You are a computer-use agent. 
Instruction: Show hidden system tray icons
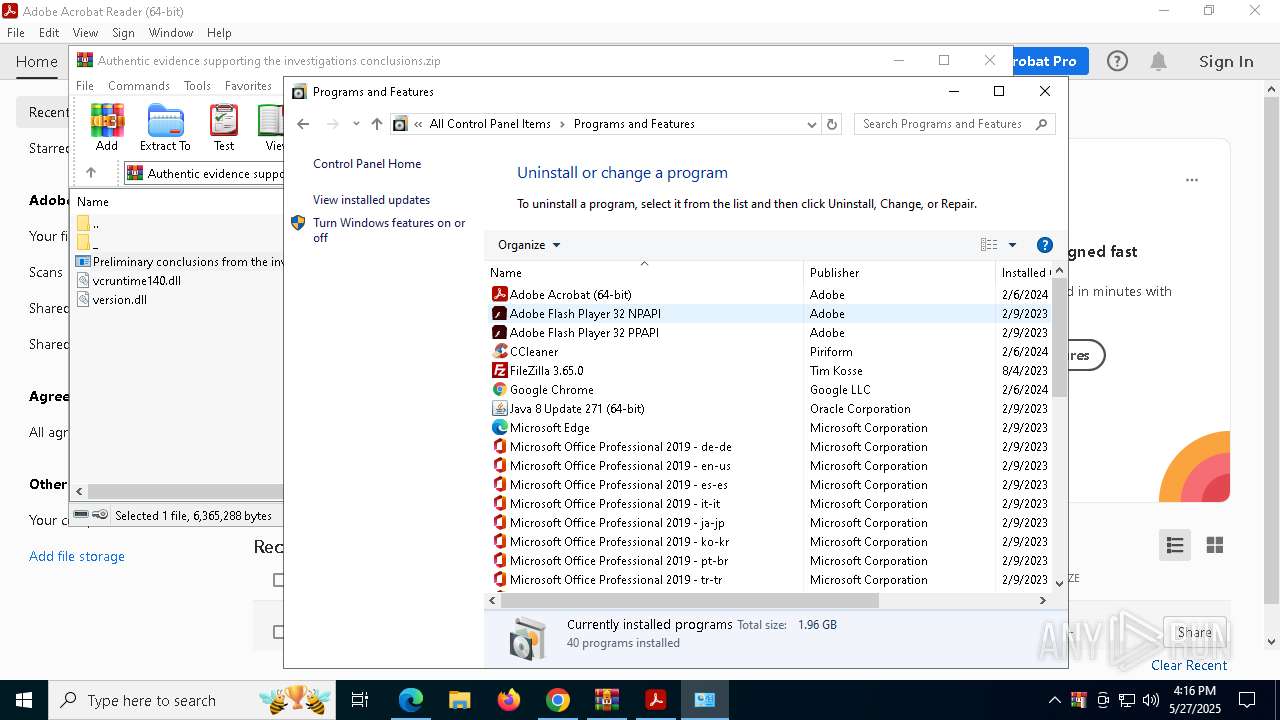(x=1054, y=700)
